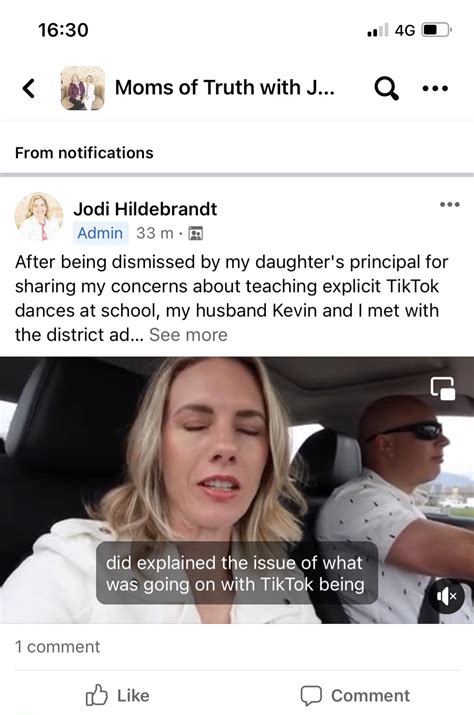Open the Moms of Truth group title

(x=224, y=88)
